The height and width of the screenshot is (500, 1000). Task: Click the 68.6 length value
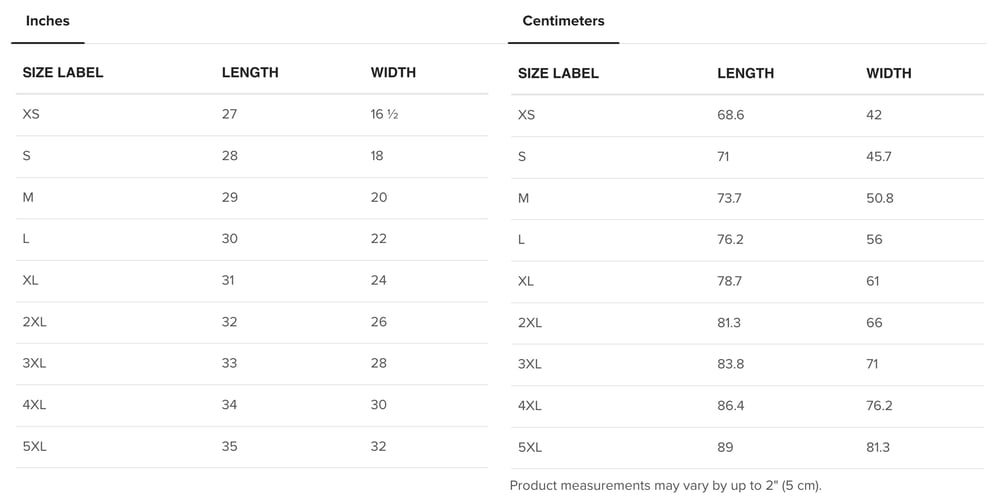point(730,115)
